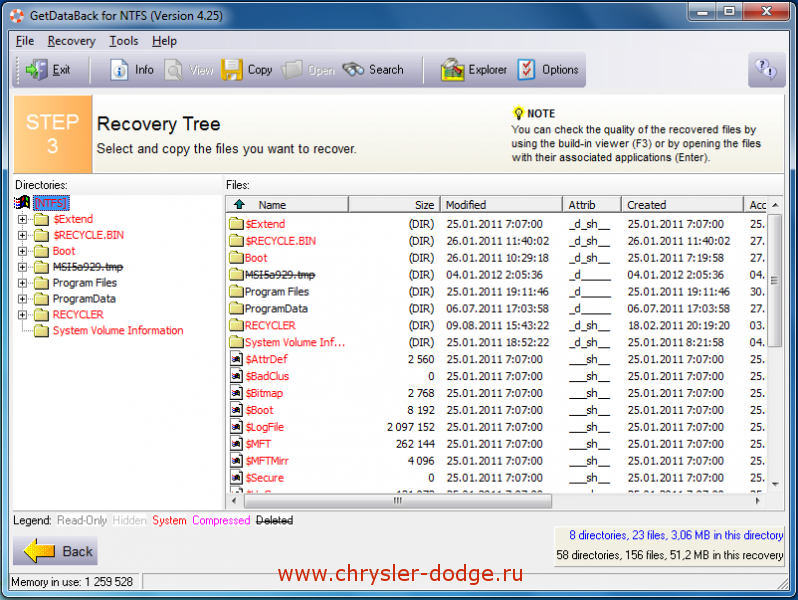Select the [NTFS] root label in tree
The width and height of the screenshot is (798, 600).
(51, 203)
